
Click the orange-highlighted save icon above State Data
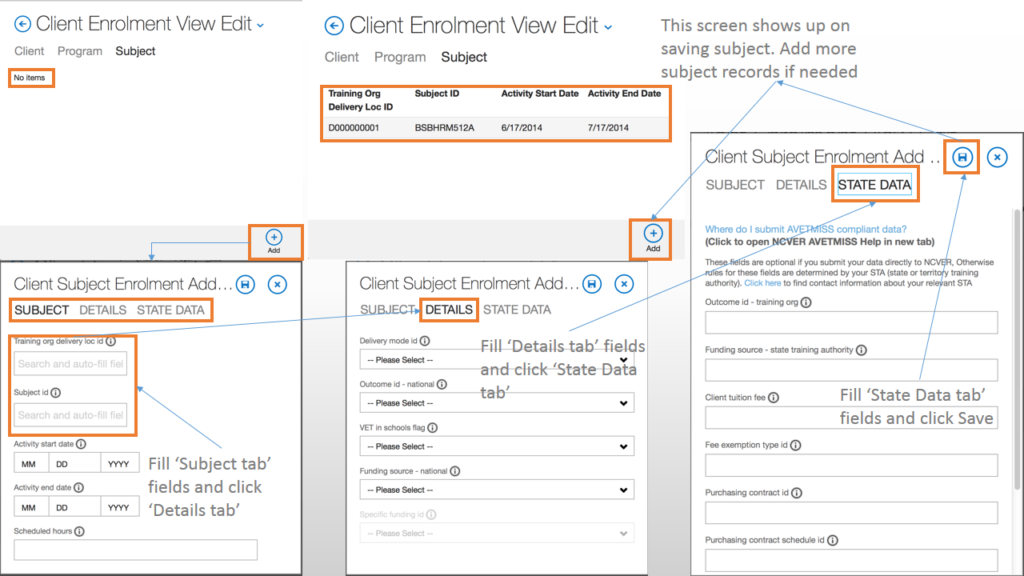click(962, 157)
